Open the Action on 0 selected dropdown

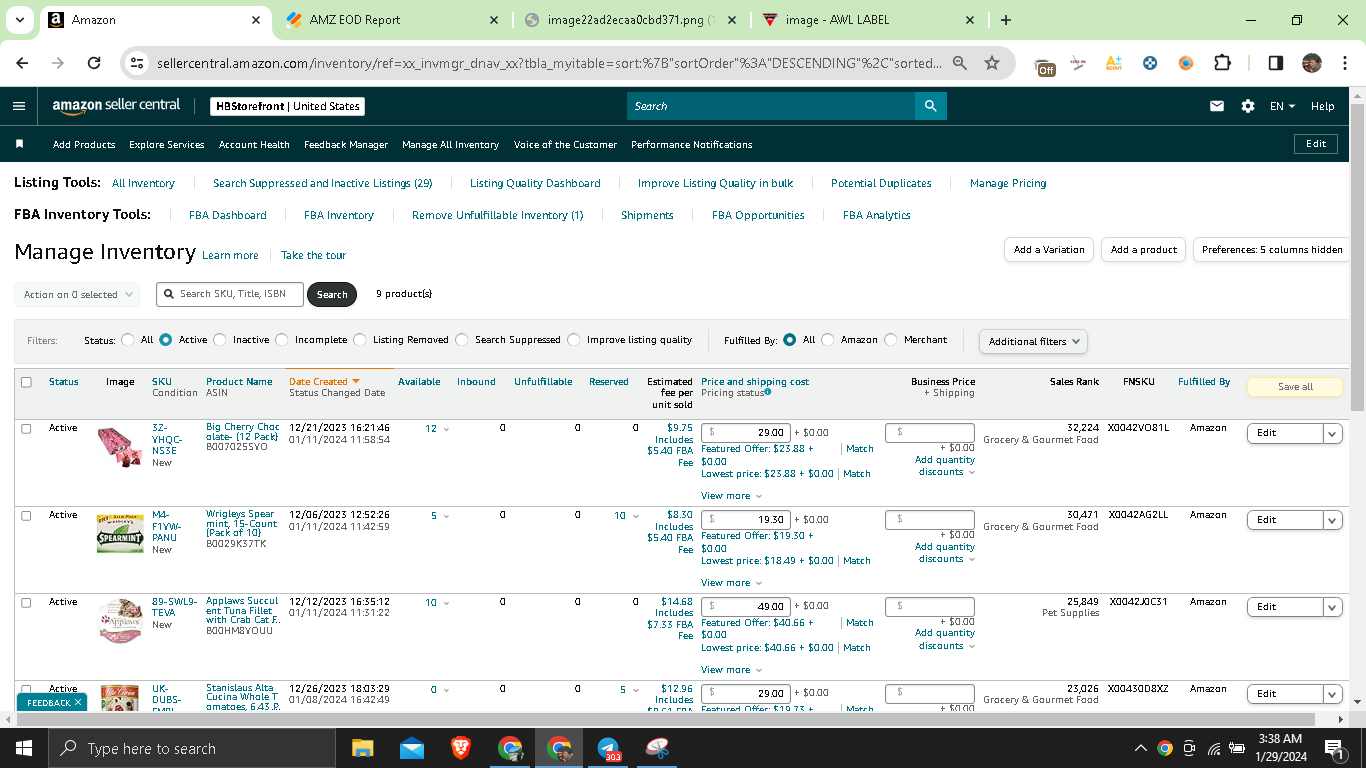[75, 295]
